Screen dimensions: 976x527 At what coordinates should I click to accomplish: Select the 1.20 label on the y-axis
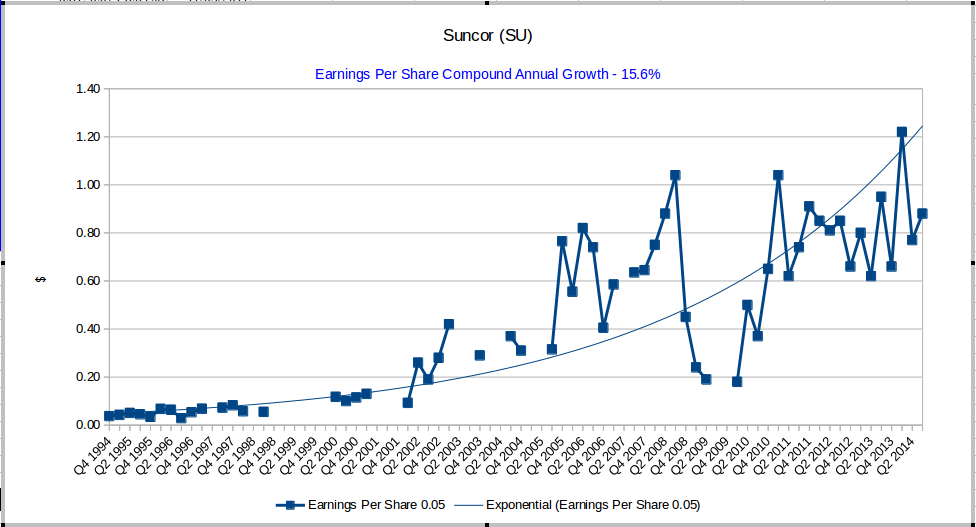point(88,137)
